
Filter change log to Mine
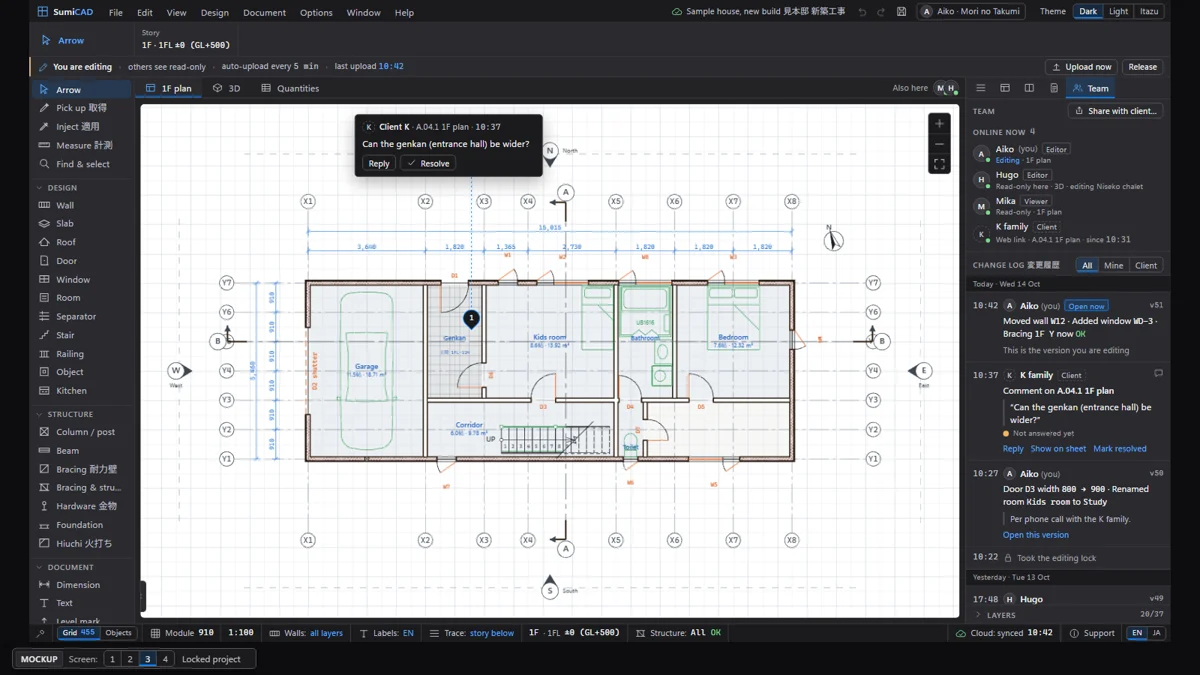1113,266
